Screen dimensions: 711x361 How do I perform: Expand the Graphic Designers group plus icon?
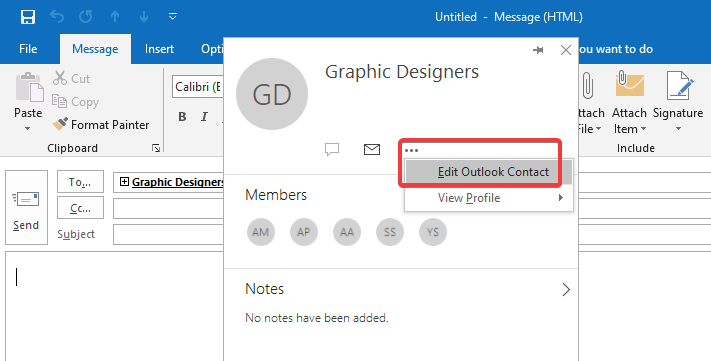[x=124, y=182]
